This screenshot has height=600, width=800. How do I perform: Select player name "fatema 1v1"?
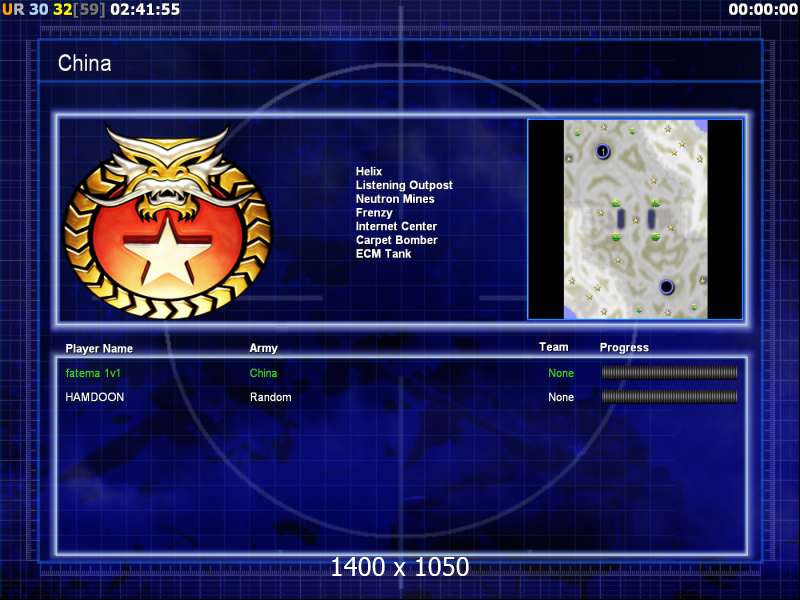click(x=93, y=373)
